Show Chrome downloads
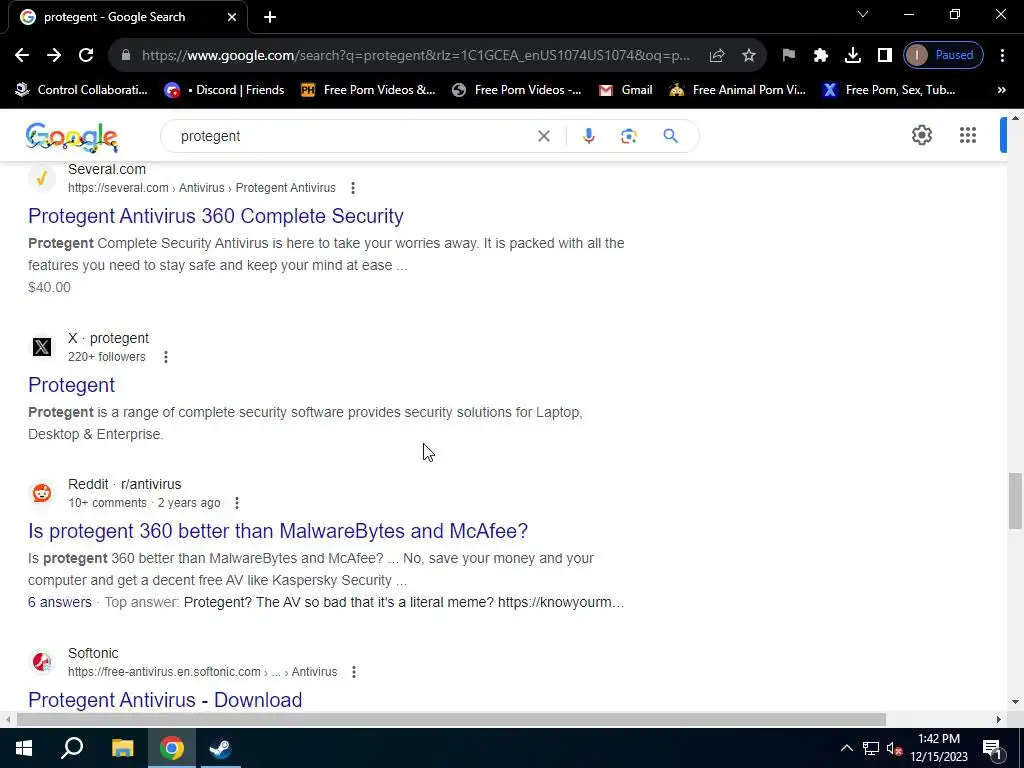The image size is (1024, 768). tap(852, 56)
